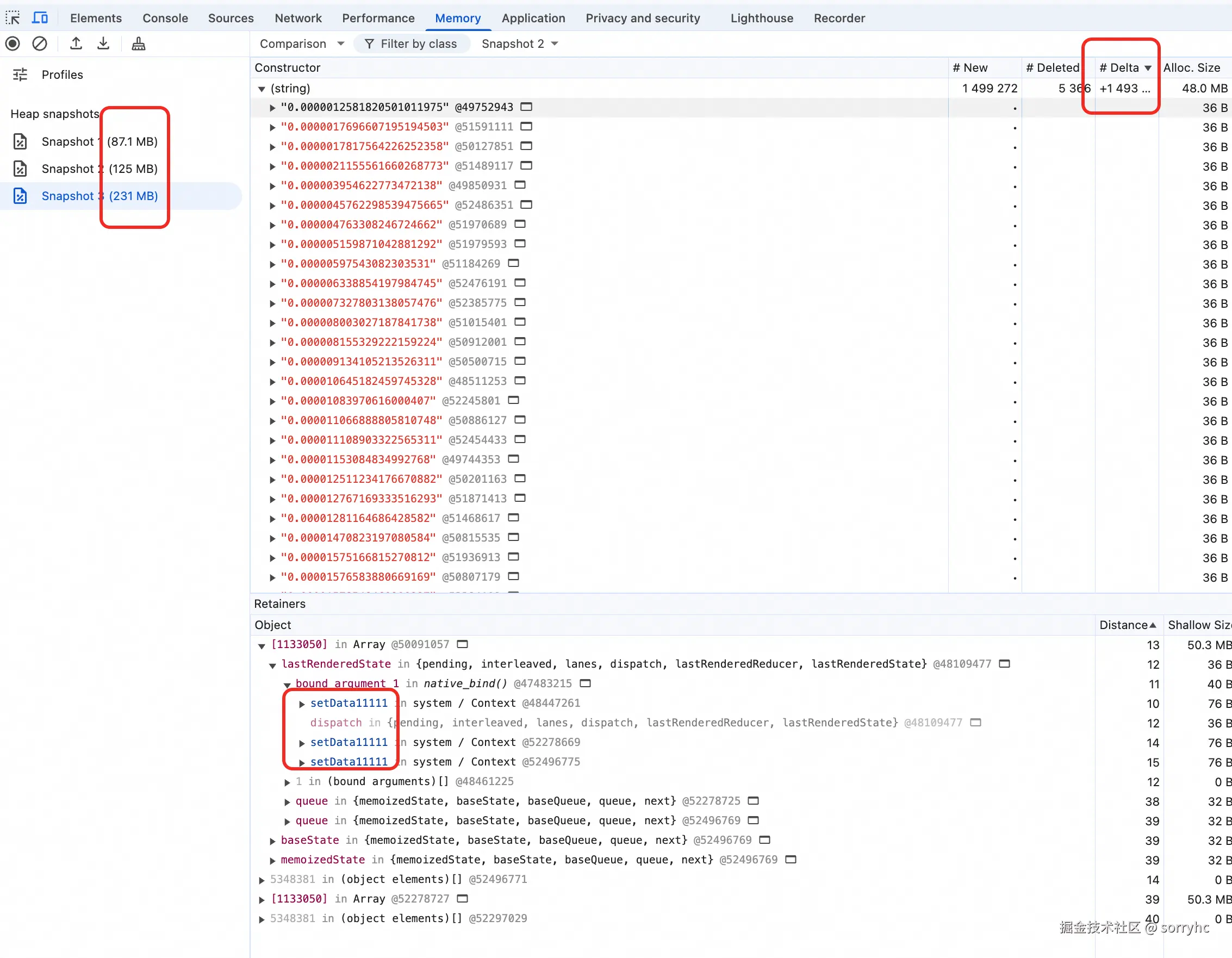Click the Profiles sliders icon
The width and height of the screenshot is (1232, 958).
pos(20,74)
